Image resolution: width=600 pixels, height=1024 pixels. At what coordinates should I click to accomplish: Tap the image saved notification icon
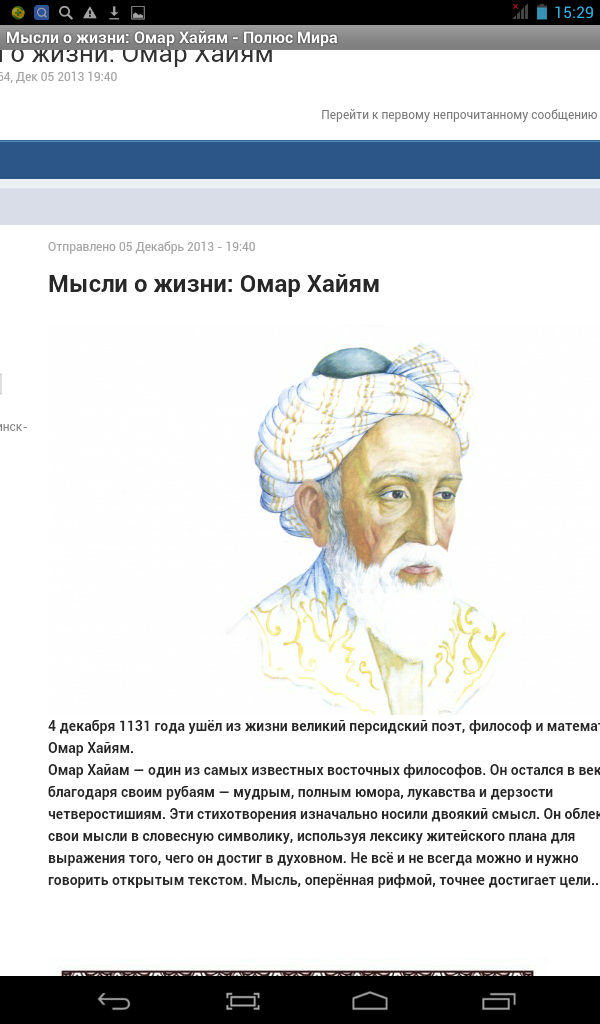click(x=138, y=12)
